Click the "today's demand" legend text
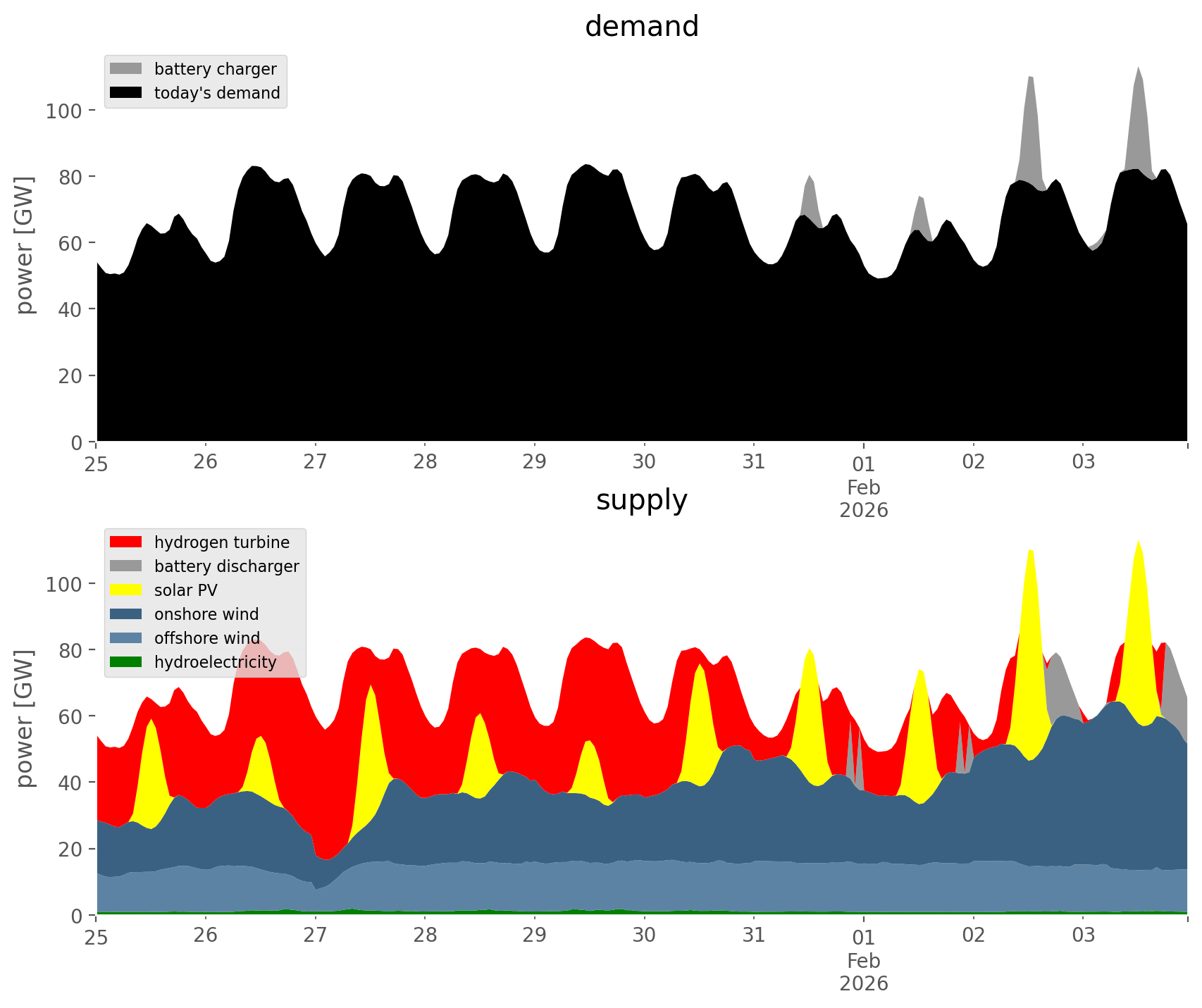 pyautogui.click(x=217, y=93)
